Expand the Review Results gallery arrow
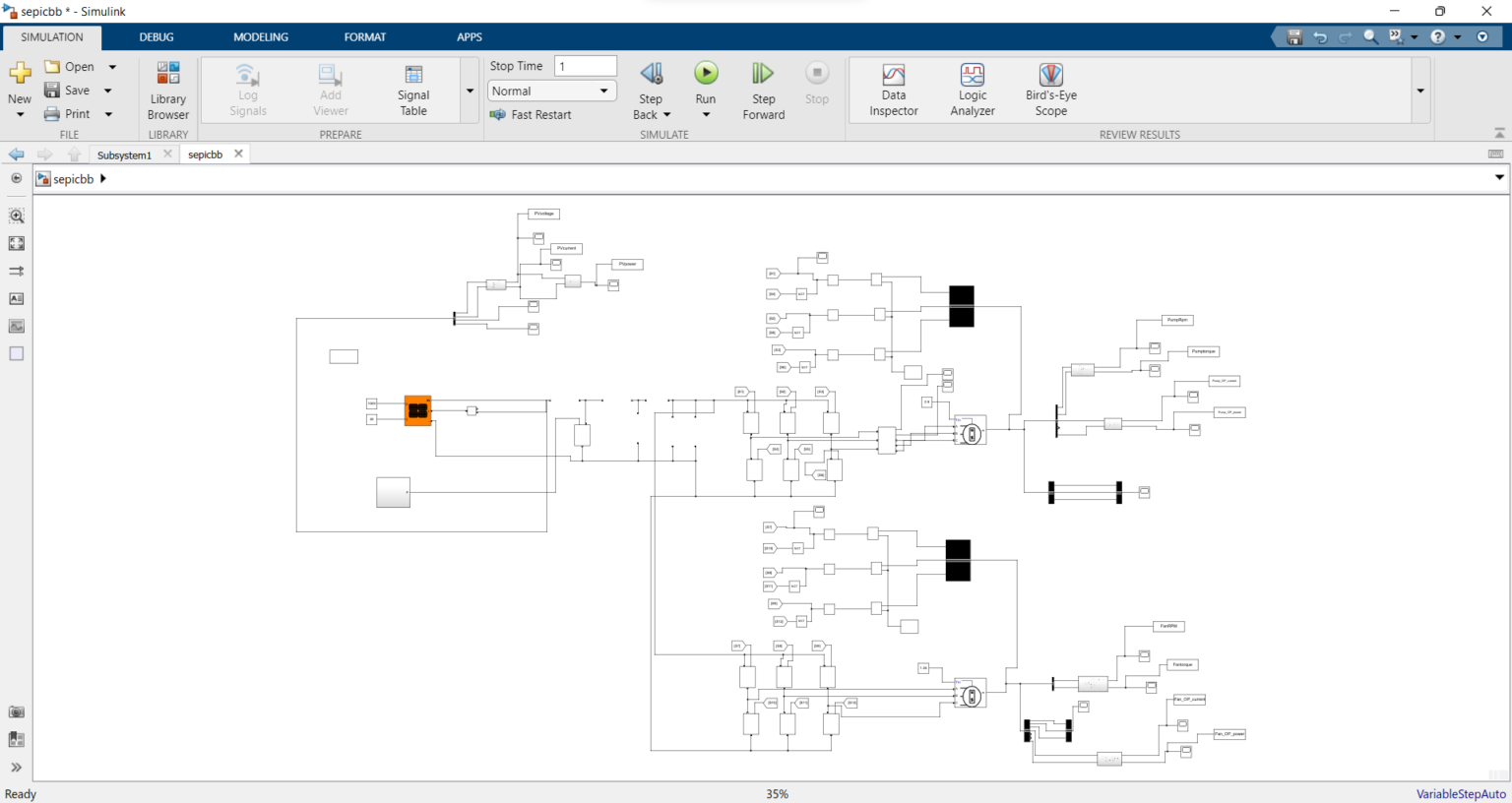 click(1420, 91)
